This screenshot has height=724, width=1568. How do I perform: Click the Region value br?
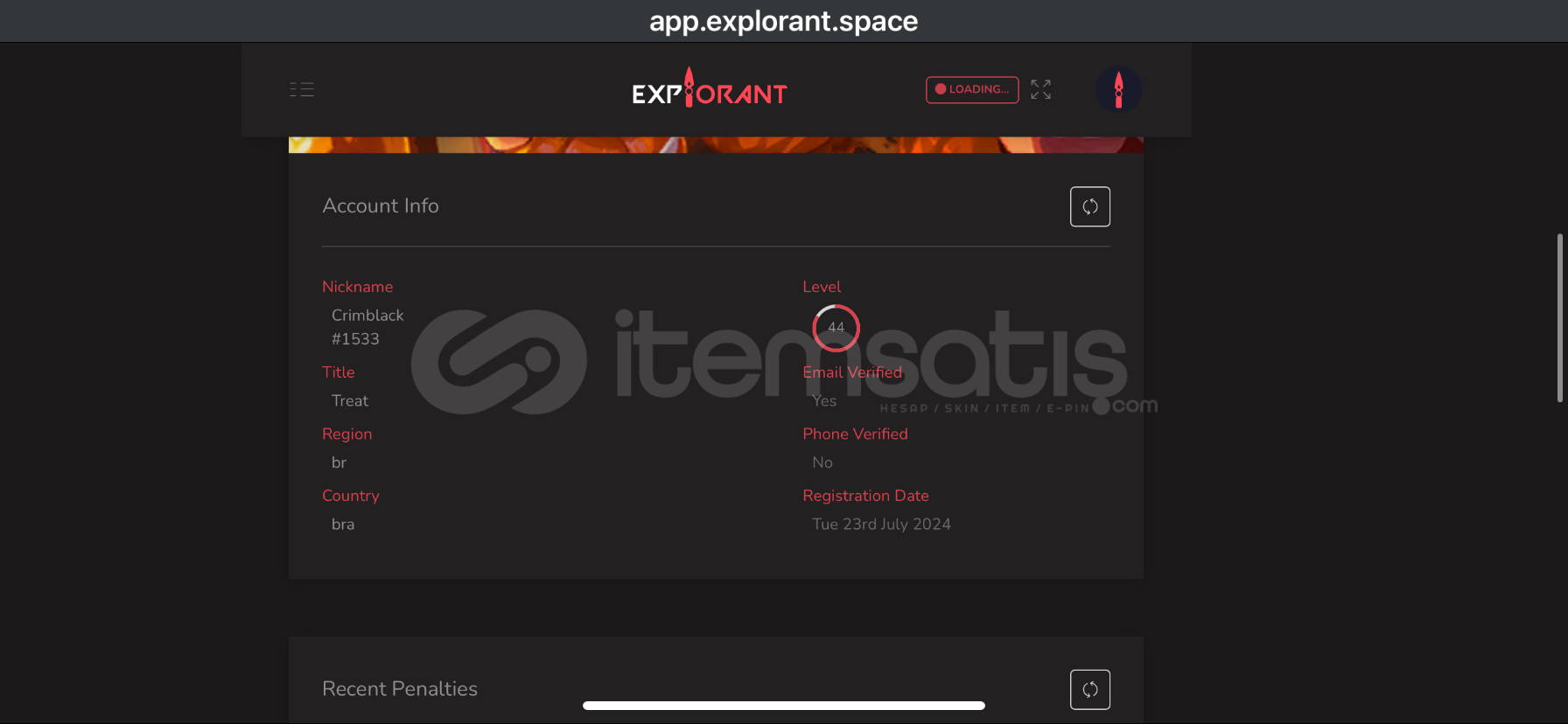pyautogui.click(x=339, y=463)
